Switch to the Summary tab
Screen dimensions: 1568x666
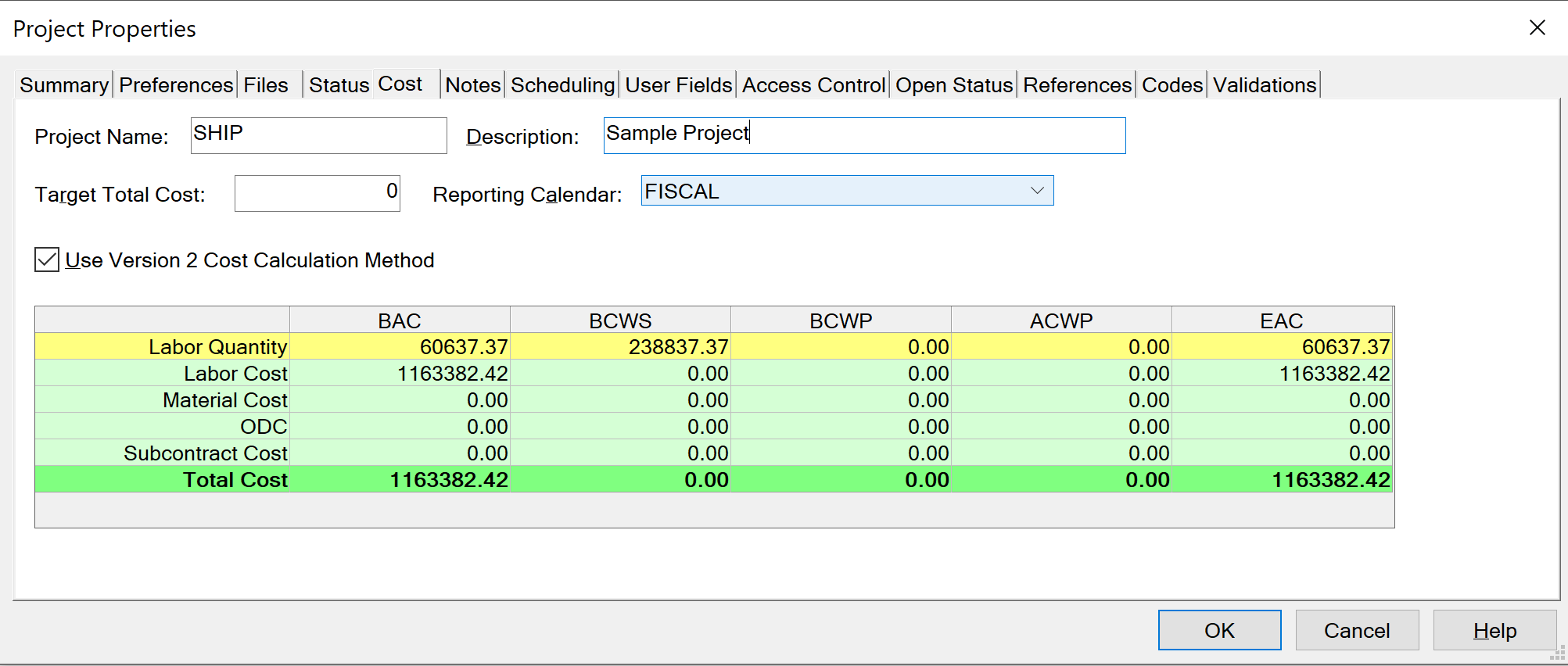tap(64, 84)
